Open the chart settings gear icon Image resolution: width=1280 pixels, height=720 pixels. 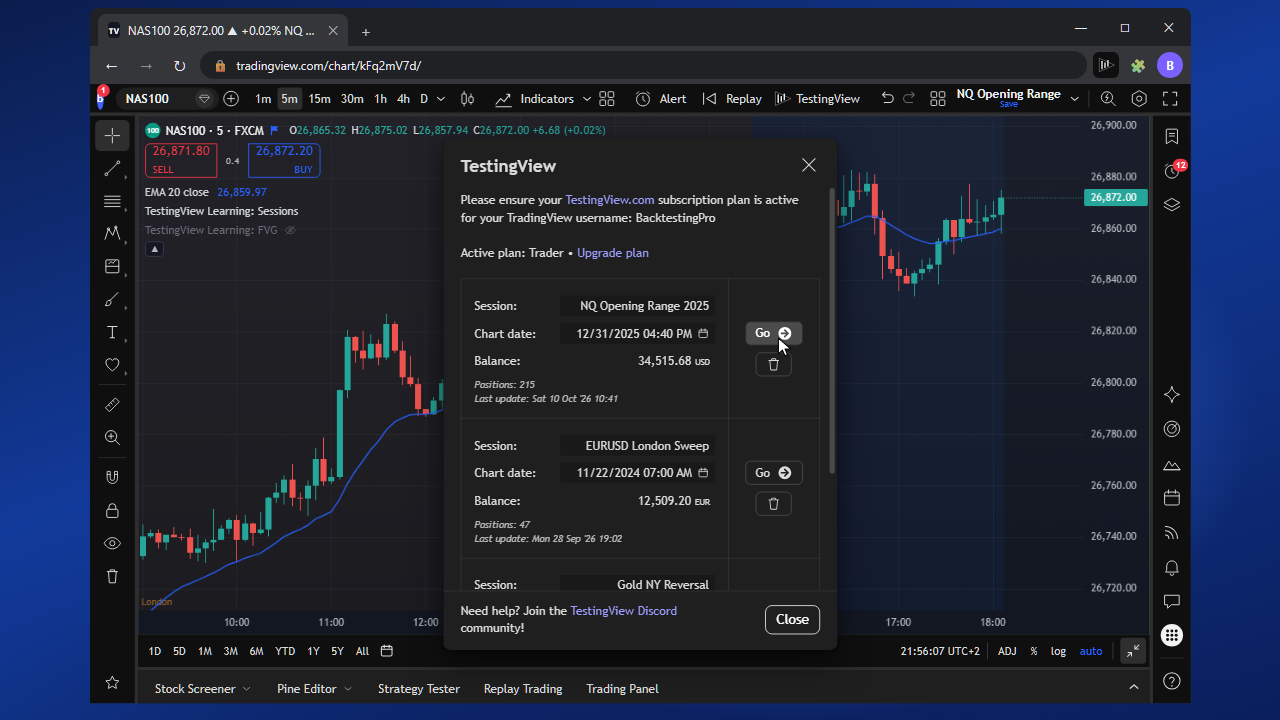coord(1139,99)
